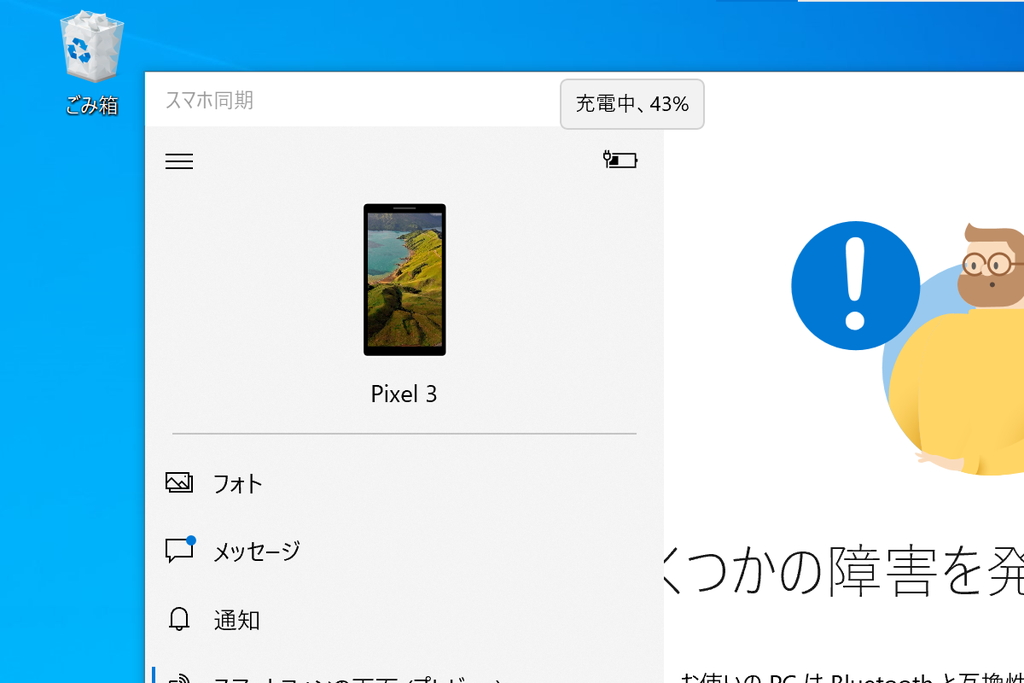
Task: Click the ごみ箱 desktop label
Action: 91,105
